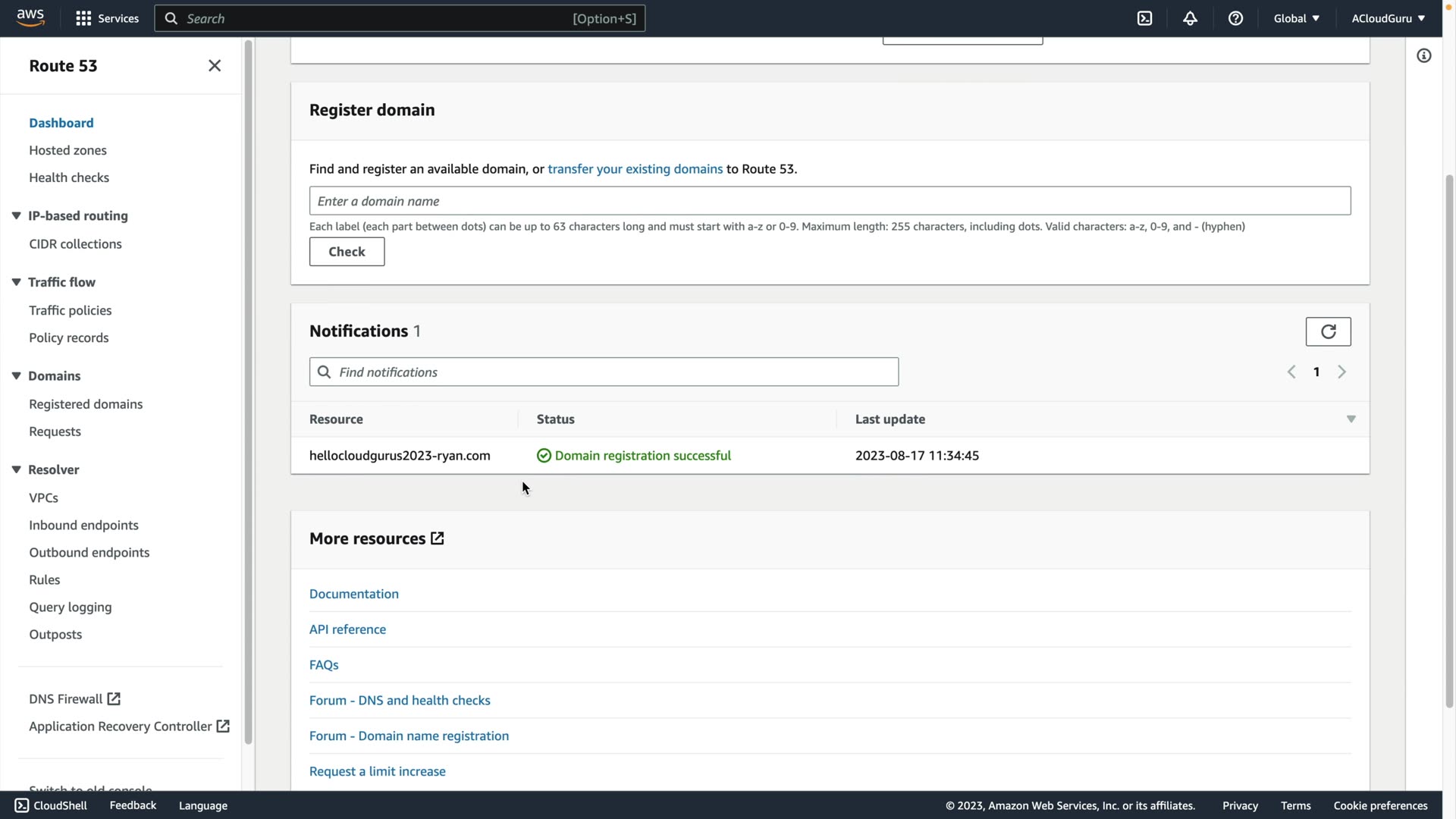Open the Global region dropdown
Viewport: 1456px width, 819px height.
[x=1296, y=18]
